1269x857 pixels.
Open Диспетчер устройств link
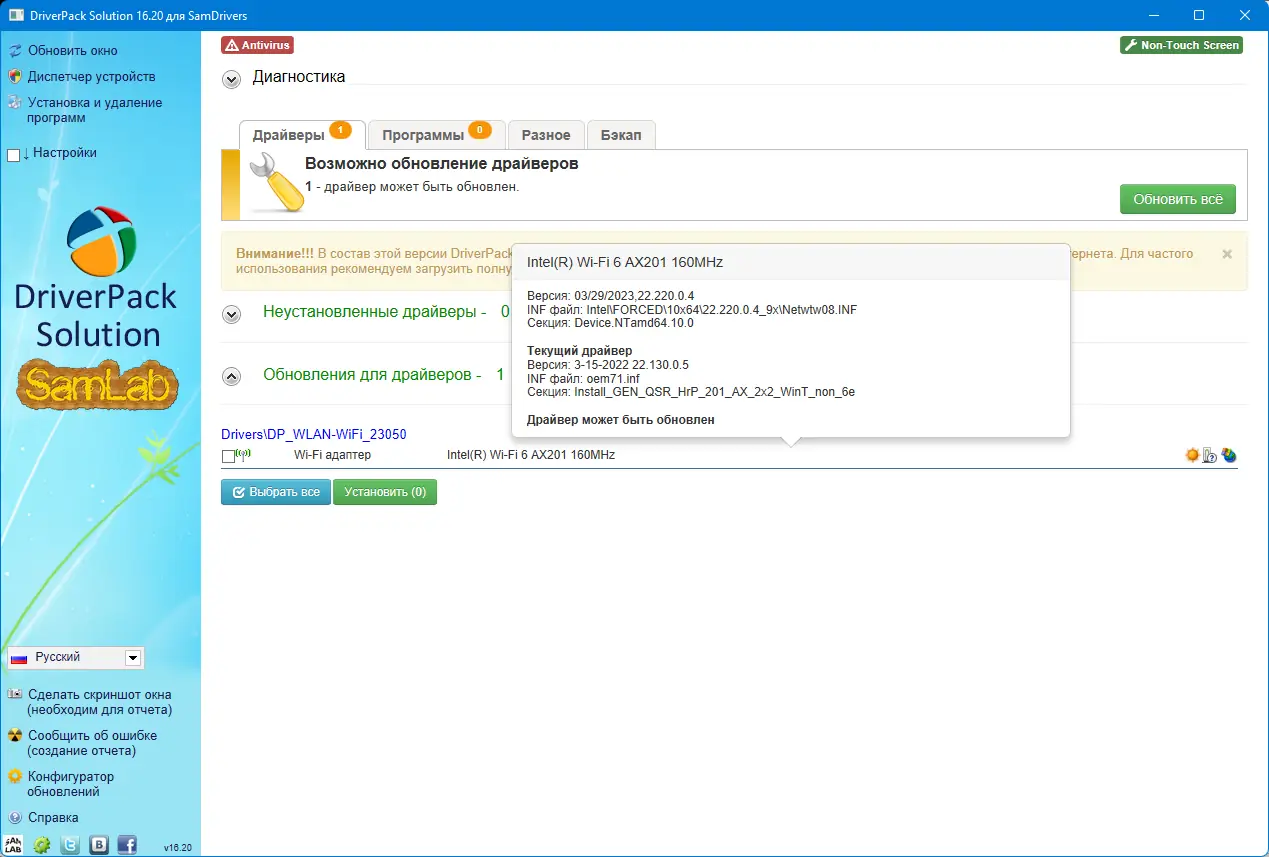click(92, 77)
